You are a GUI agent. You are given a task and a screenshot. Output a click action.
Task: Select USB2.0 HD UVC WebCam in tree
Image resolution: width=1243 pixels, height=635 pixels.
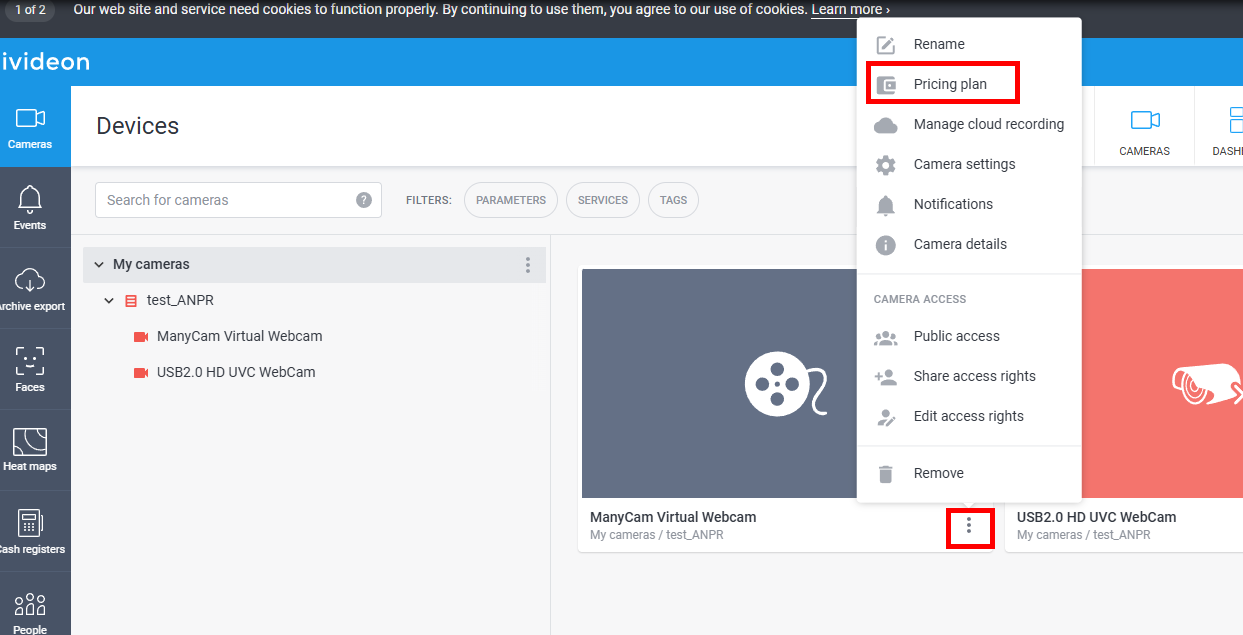pyautogui.click(x=235, y=372)
